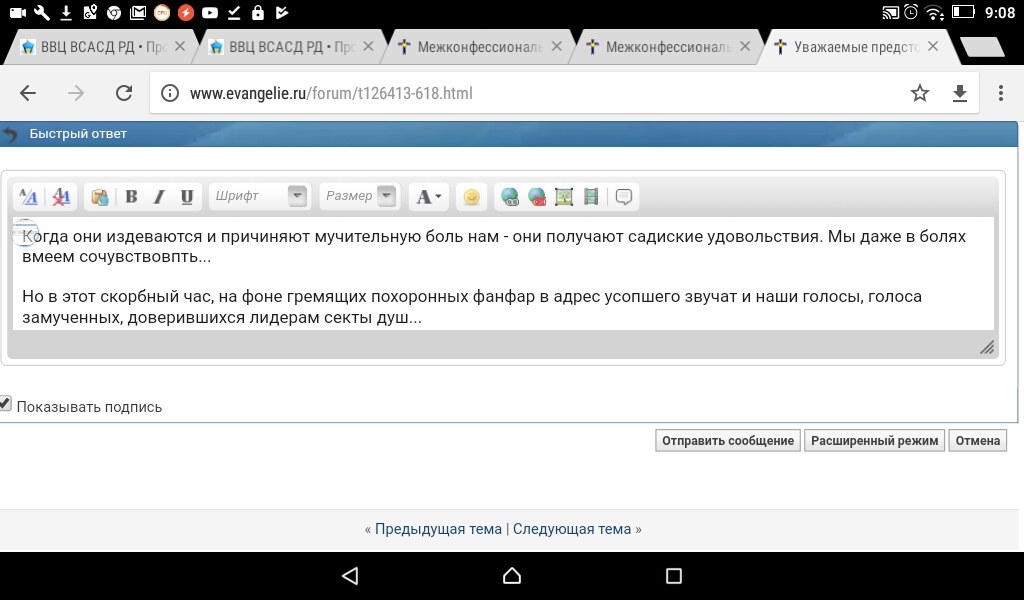1024x600 pixels.
Task: Open the text color dropdown
Action: click(429, 197)
